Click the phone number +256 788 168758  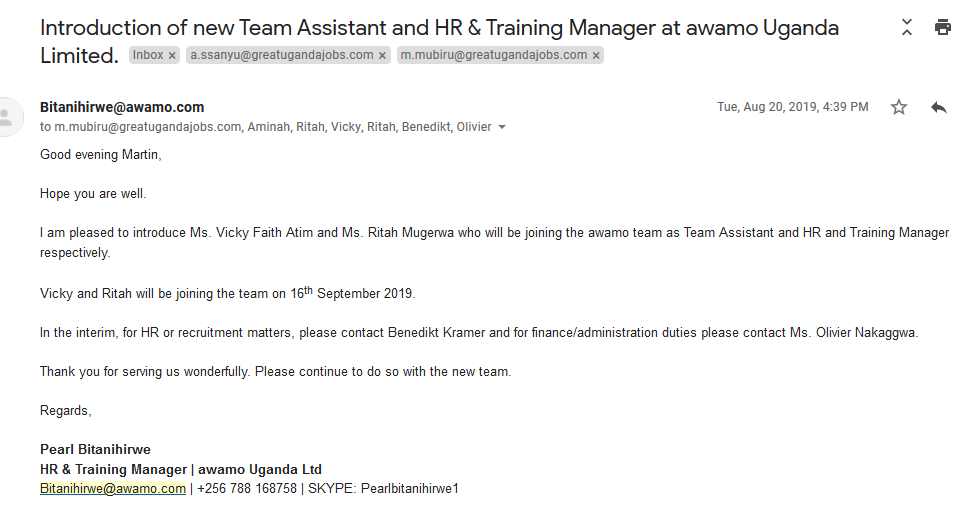coord(247,488)
